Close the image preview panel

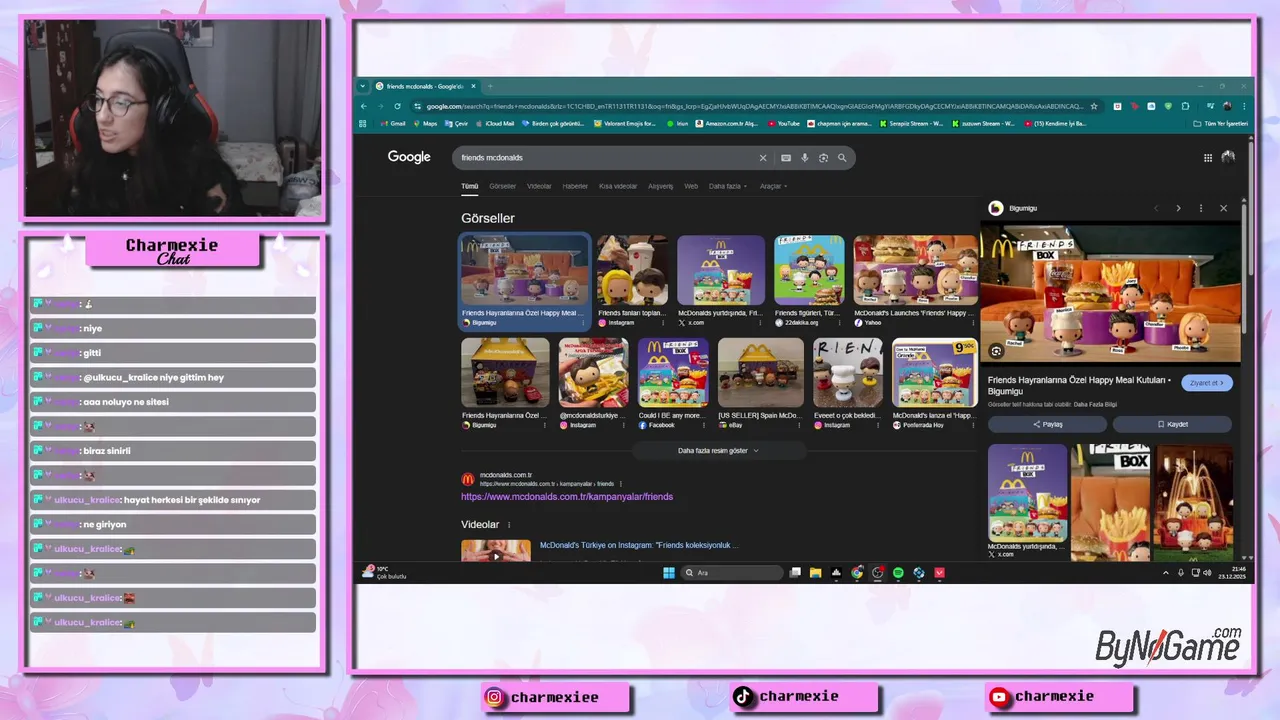(x=1223, y=208)
